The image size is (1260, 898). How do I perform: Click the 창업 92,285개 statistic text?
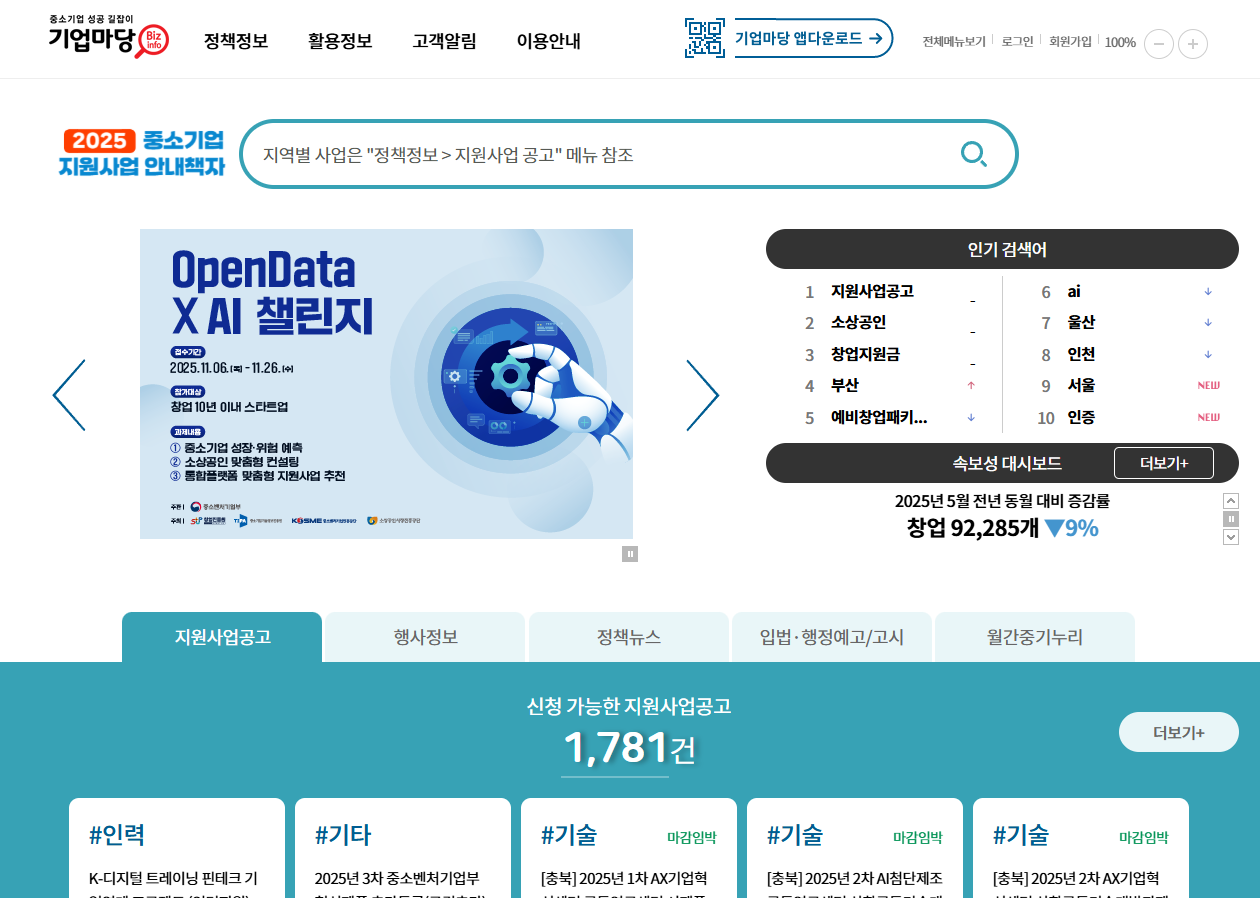pyautogui.click(x=1002, y=528)
